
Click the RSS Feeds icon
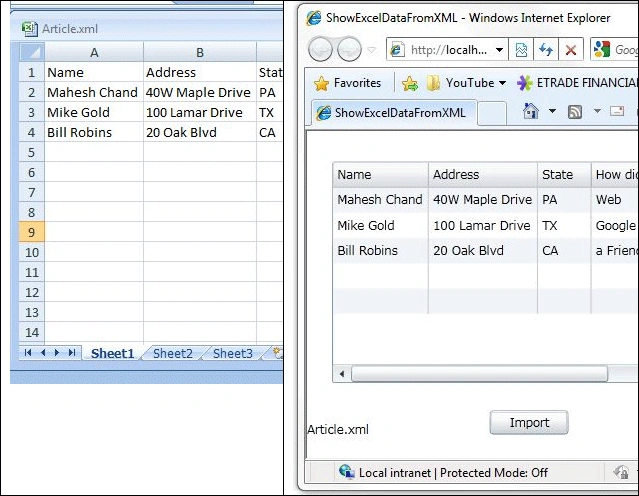point(575,112)
